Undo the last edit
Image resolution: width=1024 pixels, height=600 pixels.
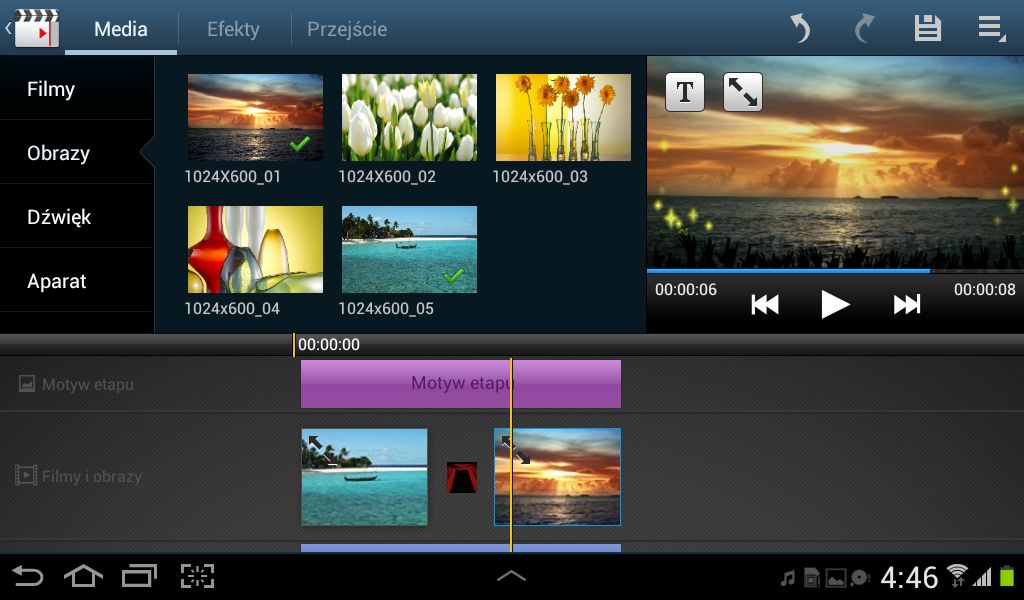click(x=800, y=29)
